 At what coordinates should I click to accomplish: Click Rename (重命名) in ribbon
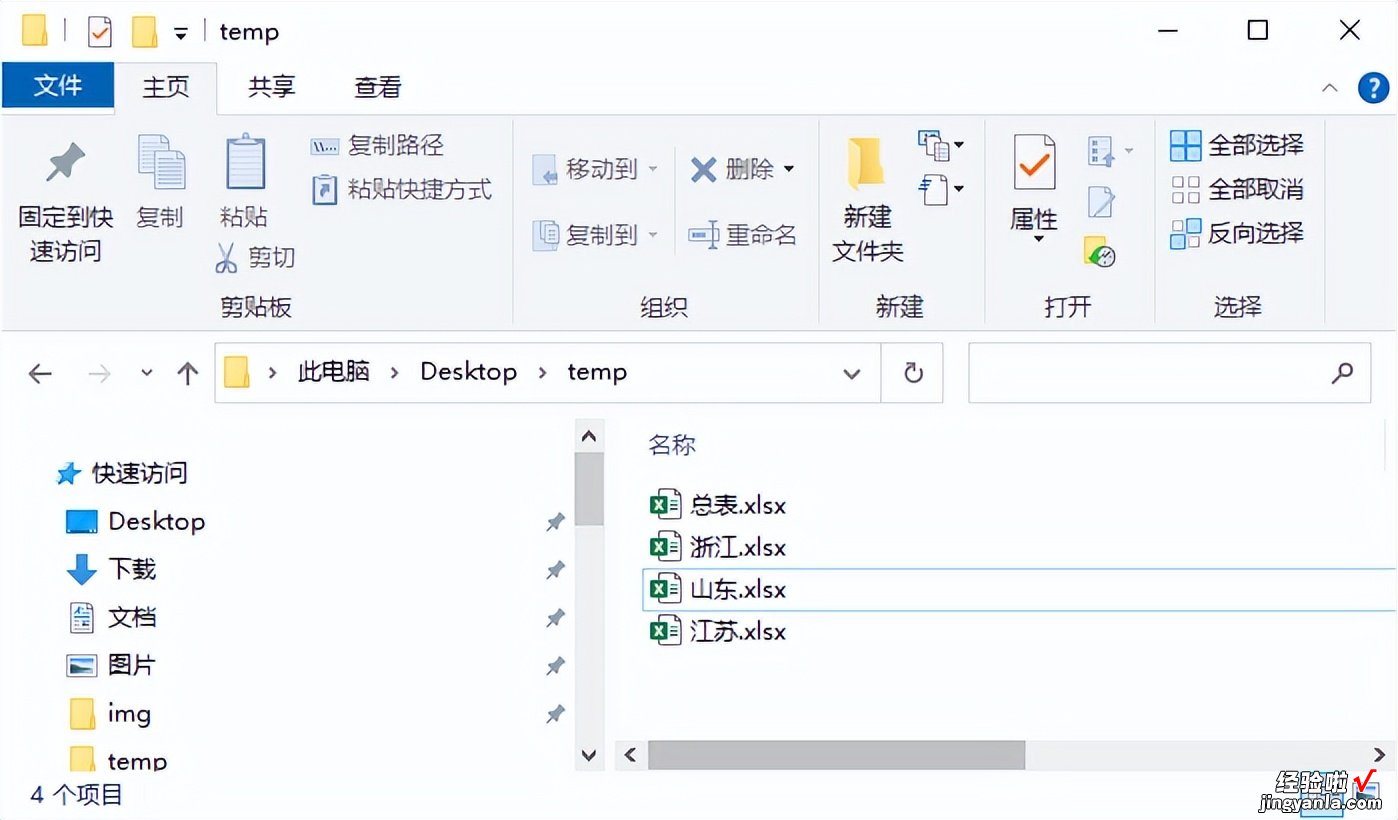click(x=743, y=236)
